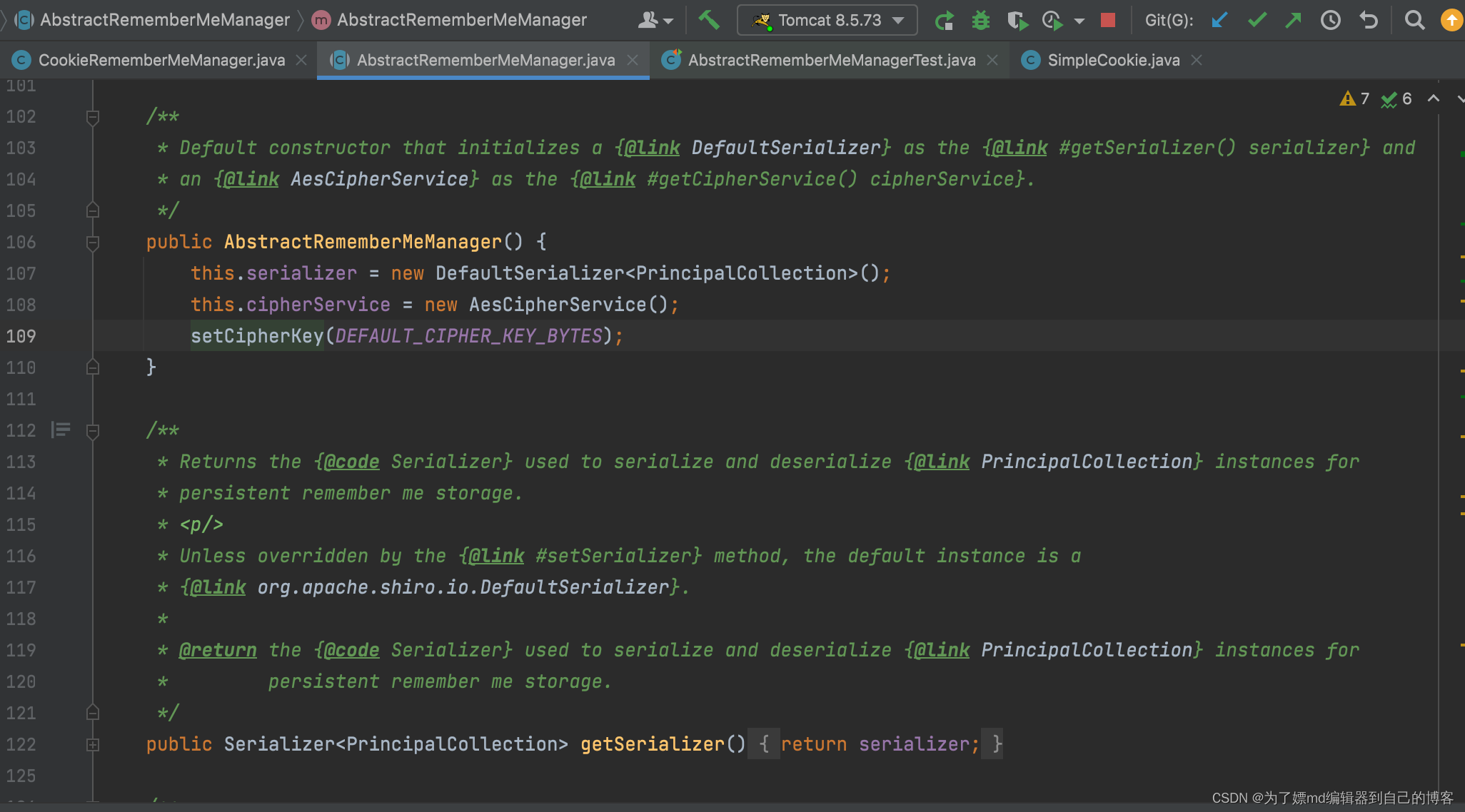
Task: Click DEFAULT_CIPHER_KEY_BYTES constant on line 109
Action: tap(469, 336)
